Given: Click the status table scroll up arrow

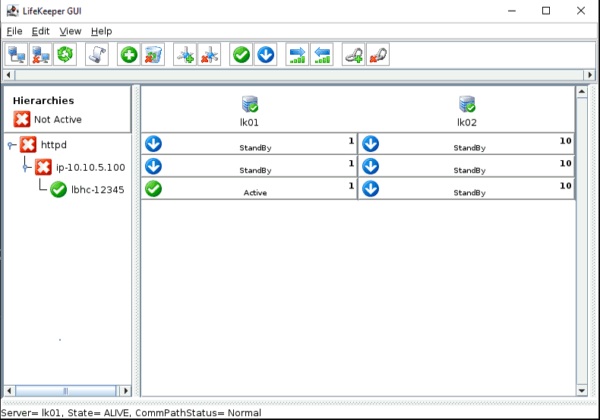Looking at the screenshot, I should pos(582,92).
